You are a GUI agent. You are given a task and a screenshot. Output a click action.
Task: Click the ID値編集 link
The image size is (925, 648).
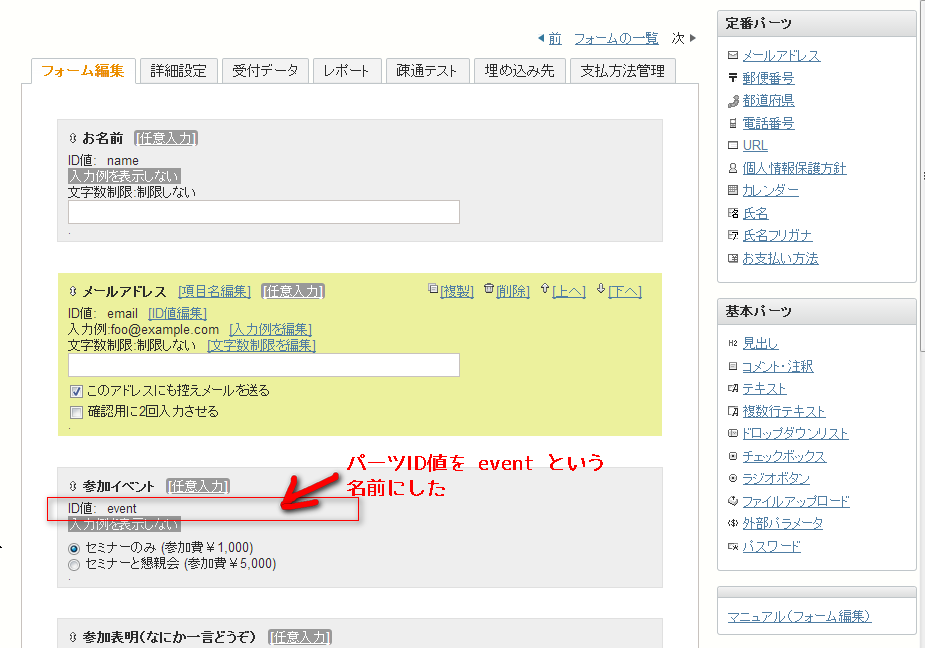178,314
